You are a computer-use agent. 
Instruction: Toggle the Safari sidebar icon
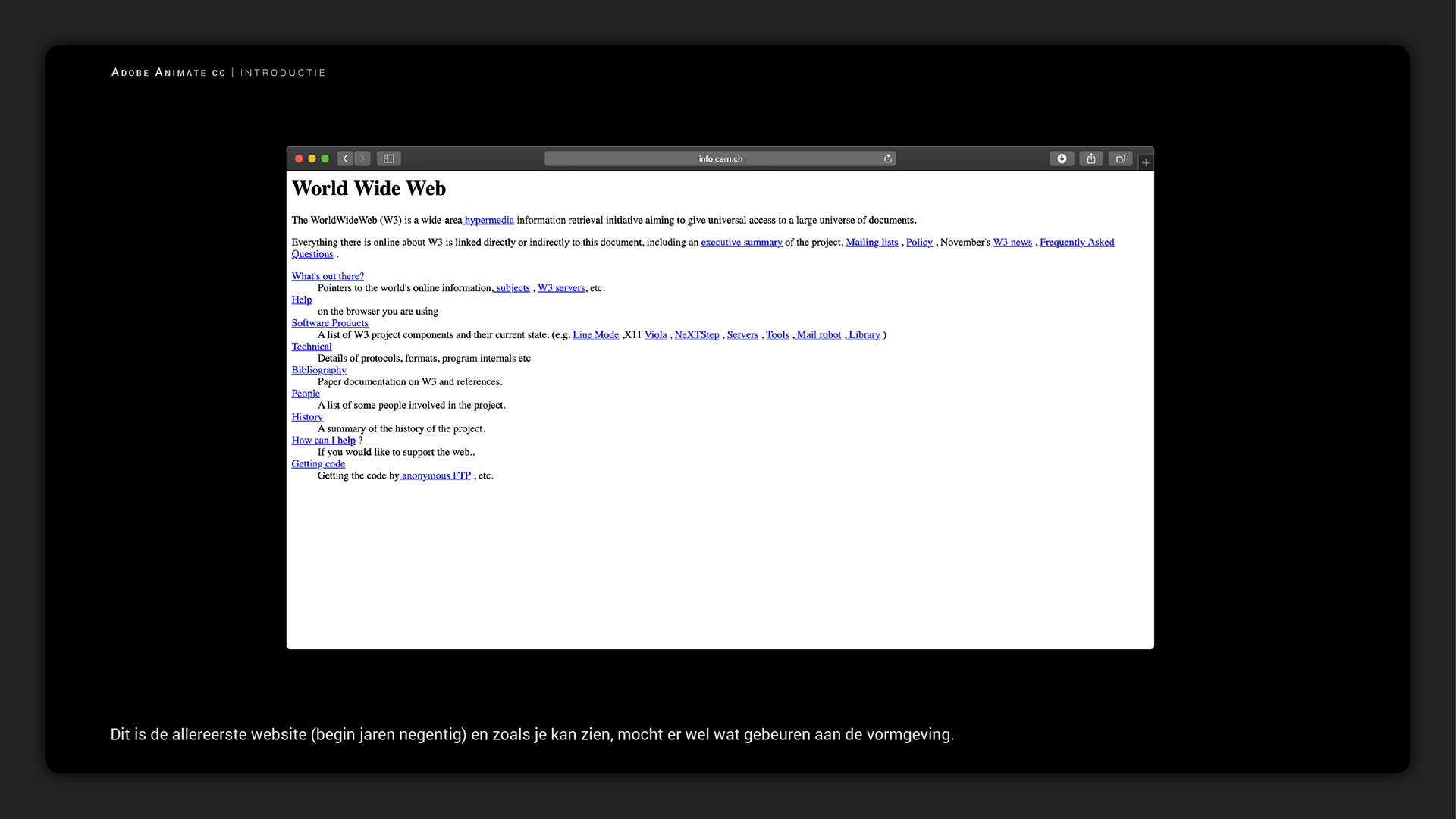(x=389, y=158)
